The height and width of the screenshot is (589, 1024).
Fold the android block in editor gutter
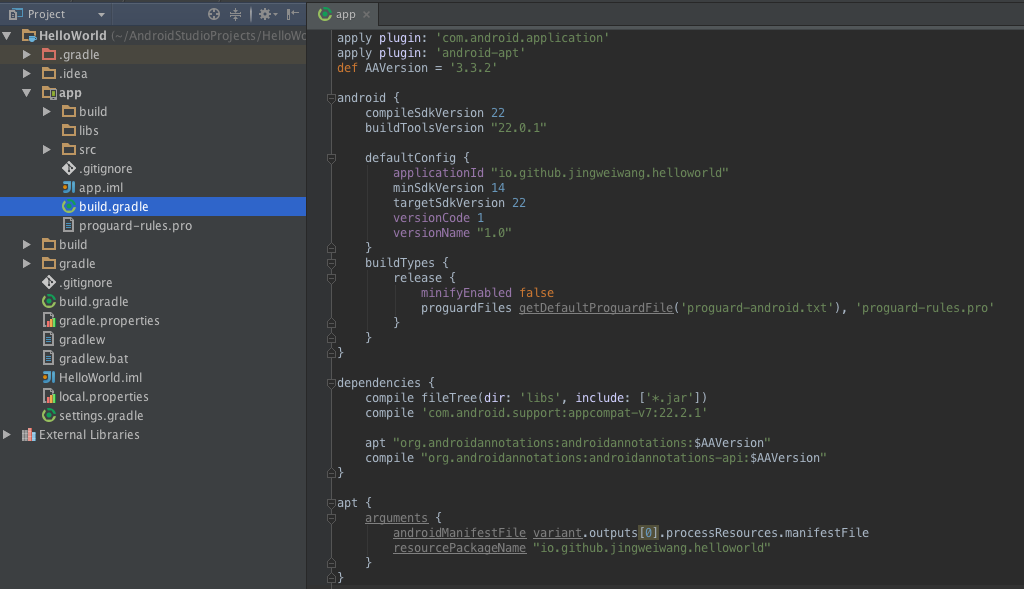point(330,98)
